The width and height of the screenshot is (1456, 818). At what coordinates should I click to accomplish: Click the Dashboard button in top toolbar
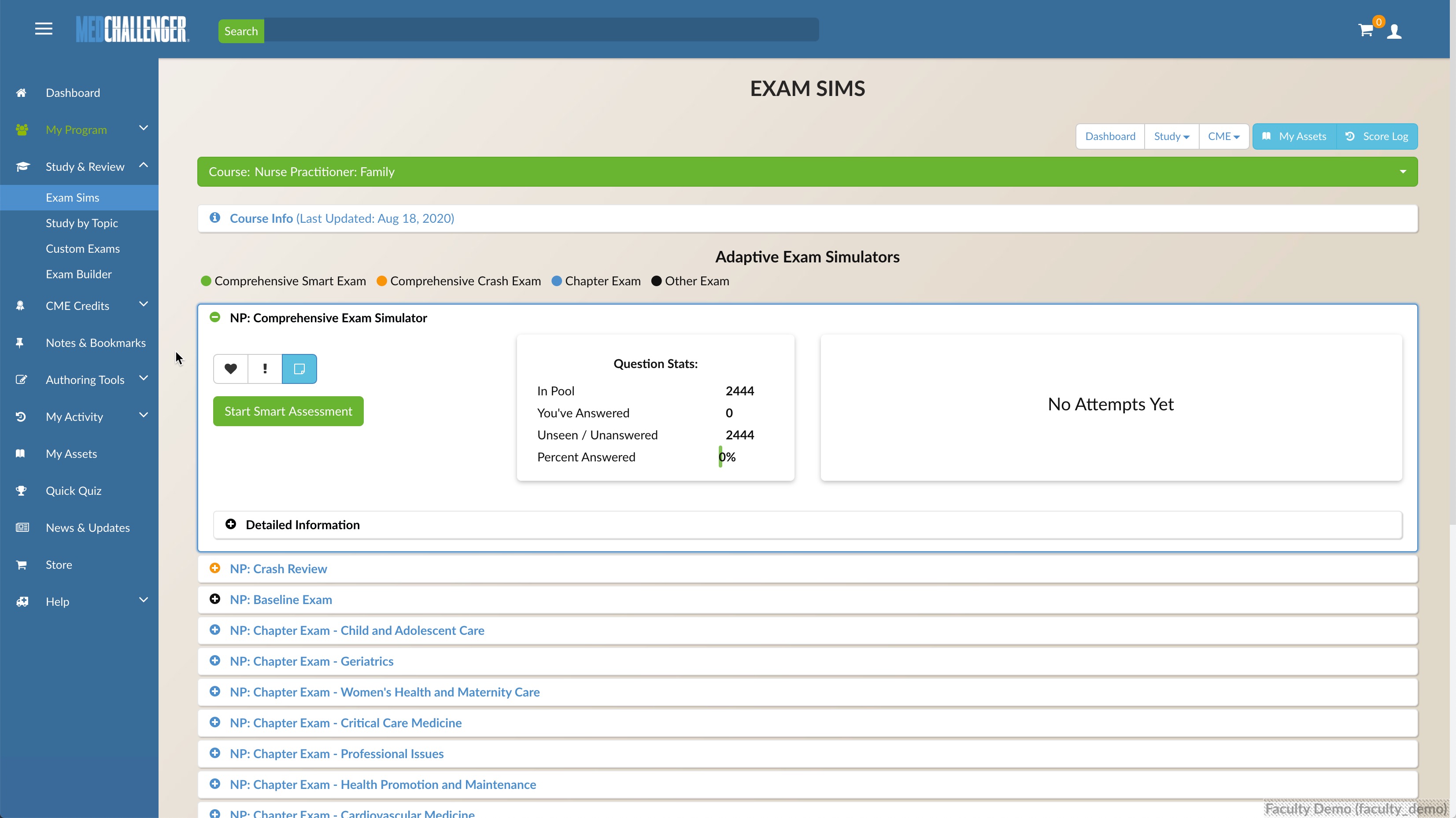point(1110,137)
